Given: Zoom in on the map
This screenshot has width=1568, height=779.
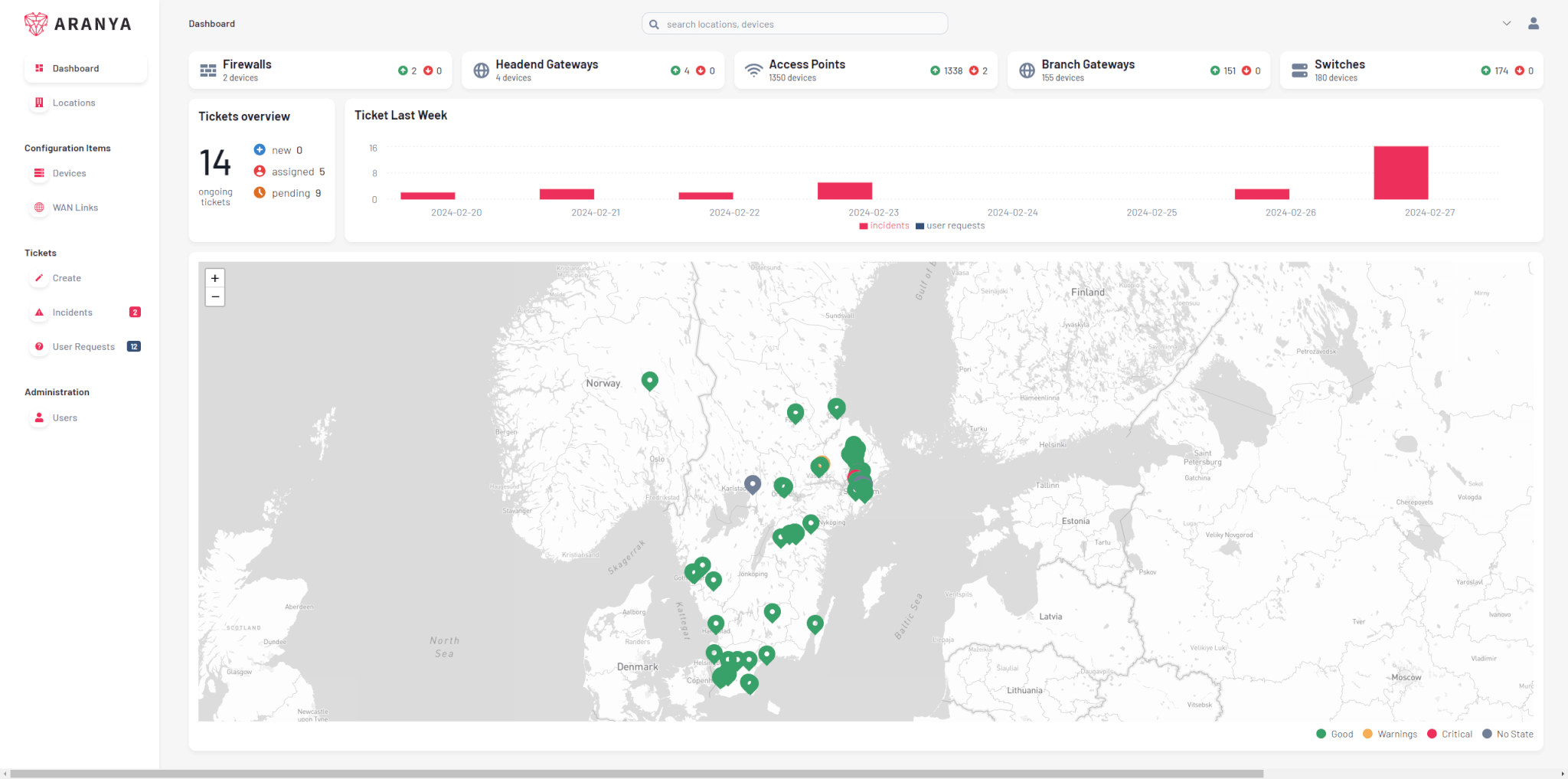Looking at the screenshot, I should (215, 278).
